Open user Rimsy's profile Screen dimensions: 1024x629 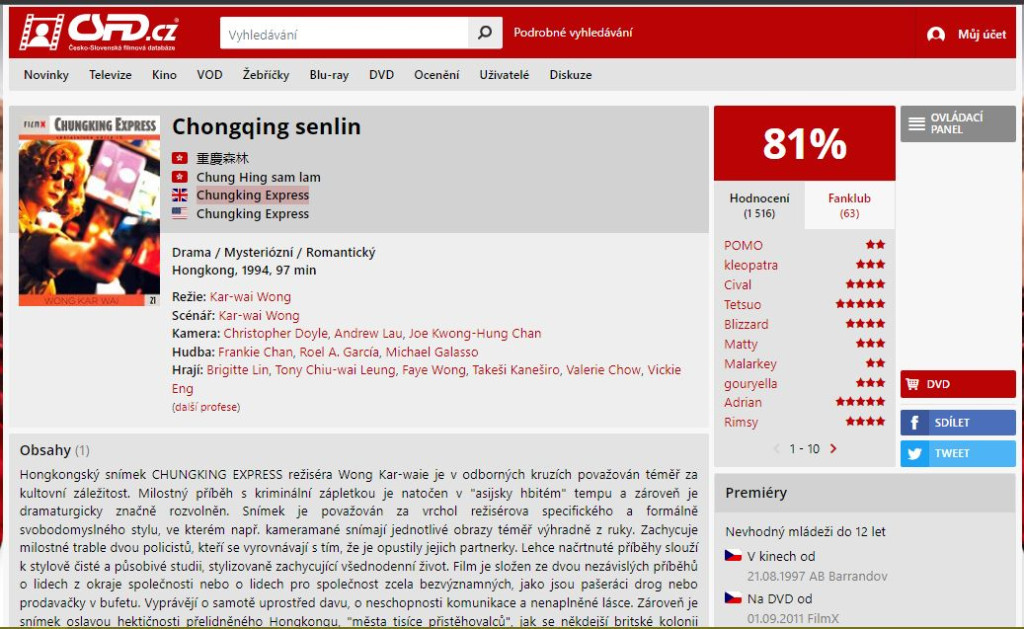tap(741, 422)
